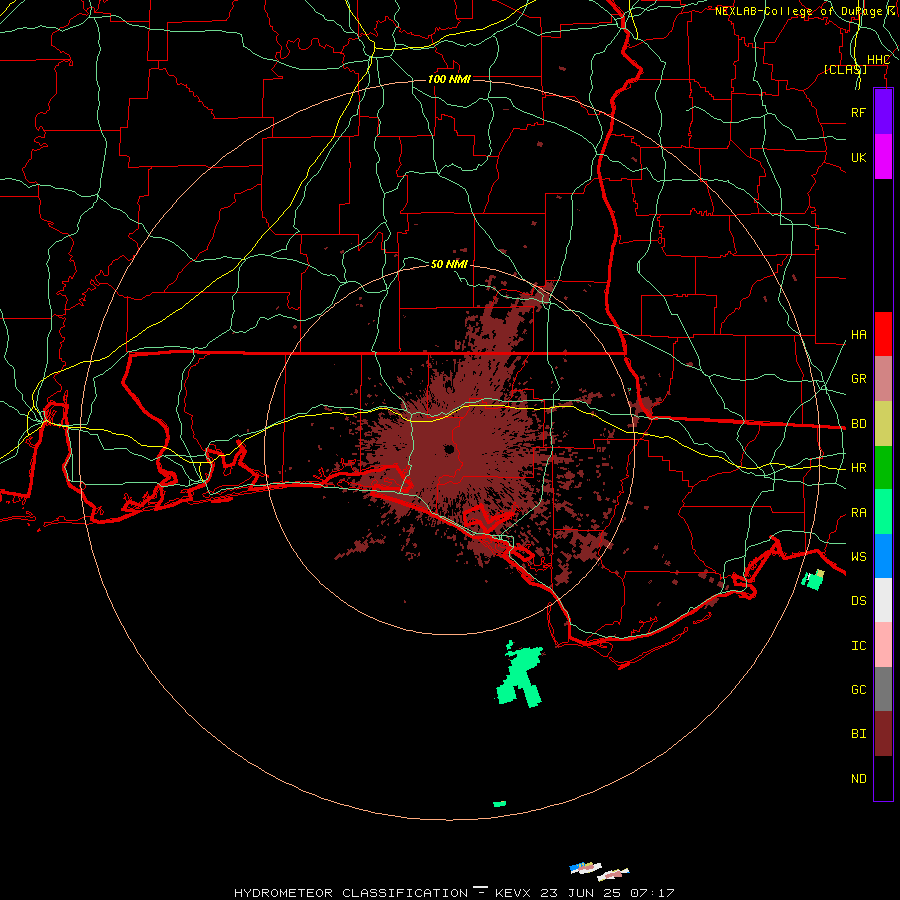Click the 23 JUN 25 date text
This screenshot has width=900, height=900.
tap(581, 893)
